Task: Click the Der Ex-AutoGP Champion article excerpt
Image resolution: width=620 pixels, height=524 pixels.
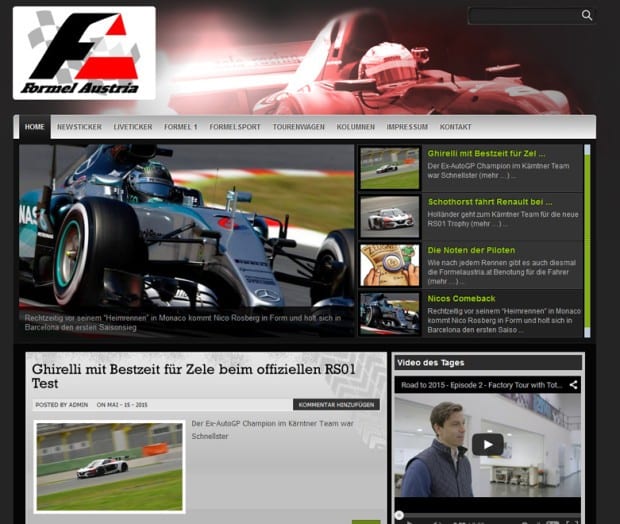Action: [x=272, y=430]
